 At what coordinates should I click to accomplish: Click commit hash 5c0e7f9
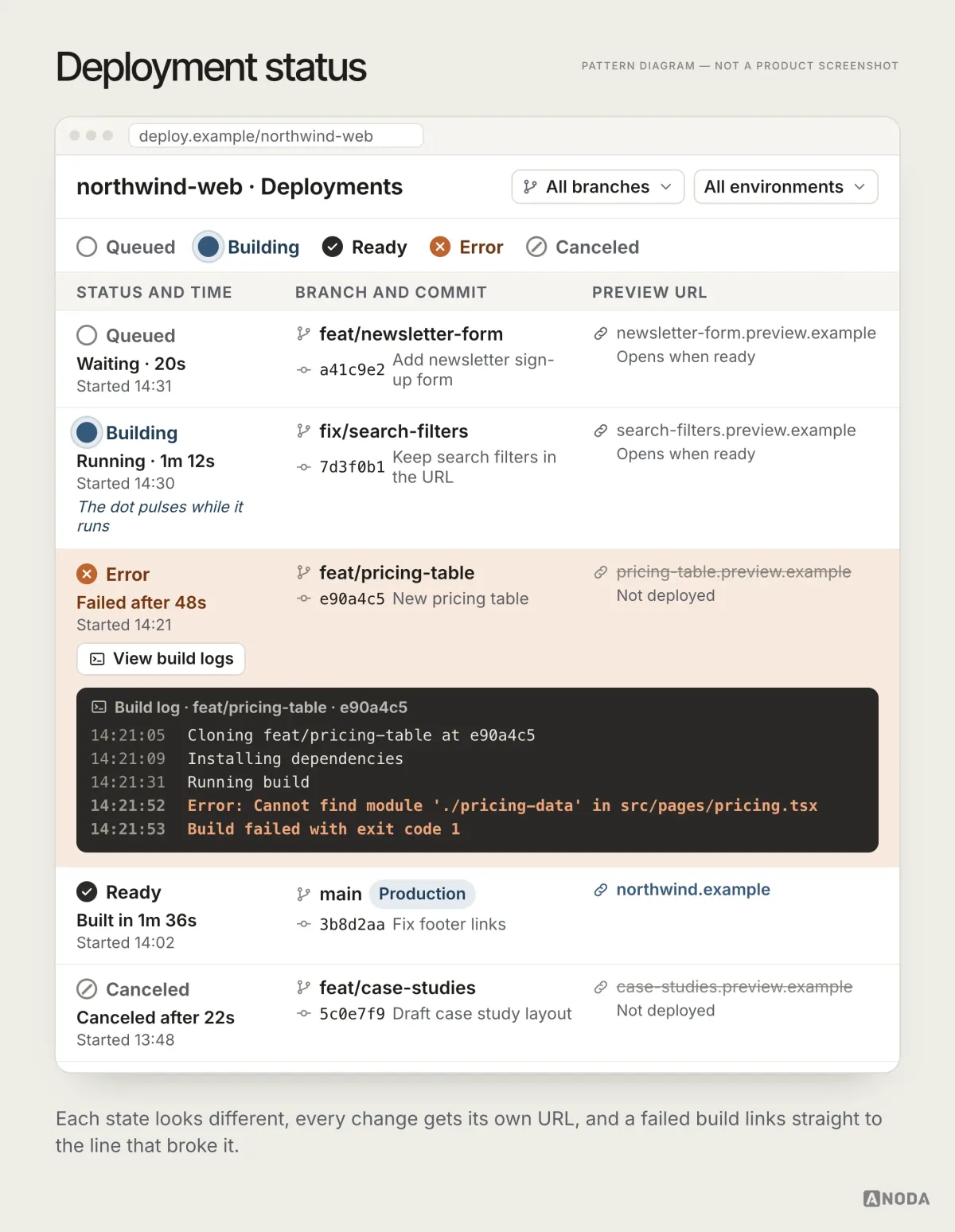(x=352, y=1014)
